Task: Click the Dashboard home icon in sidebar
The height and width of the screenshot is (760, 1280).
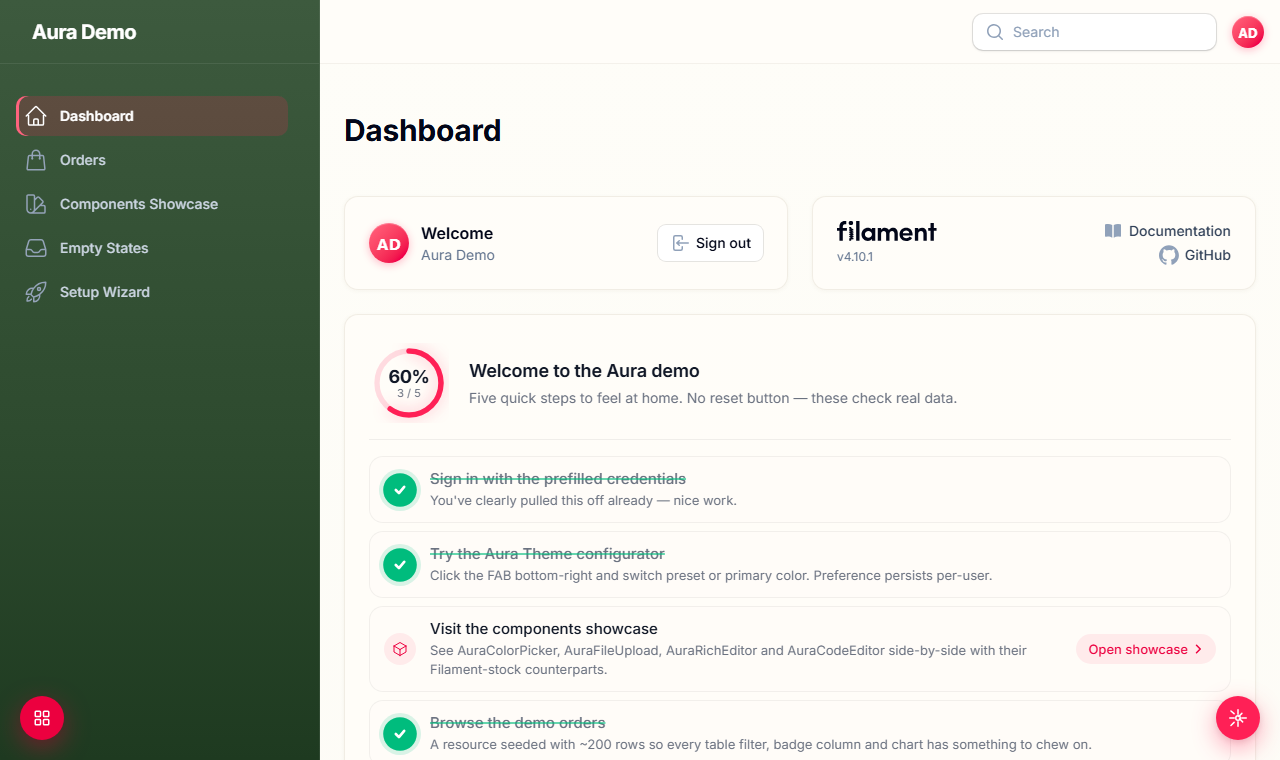Action: 36,116
